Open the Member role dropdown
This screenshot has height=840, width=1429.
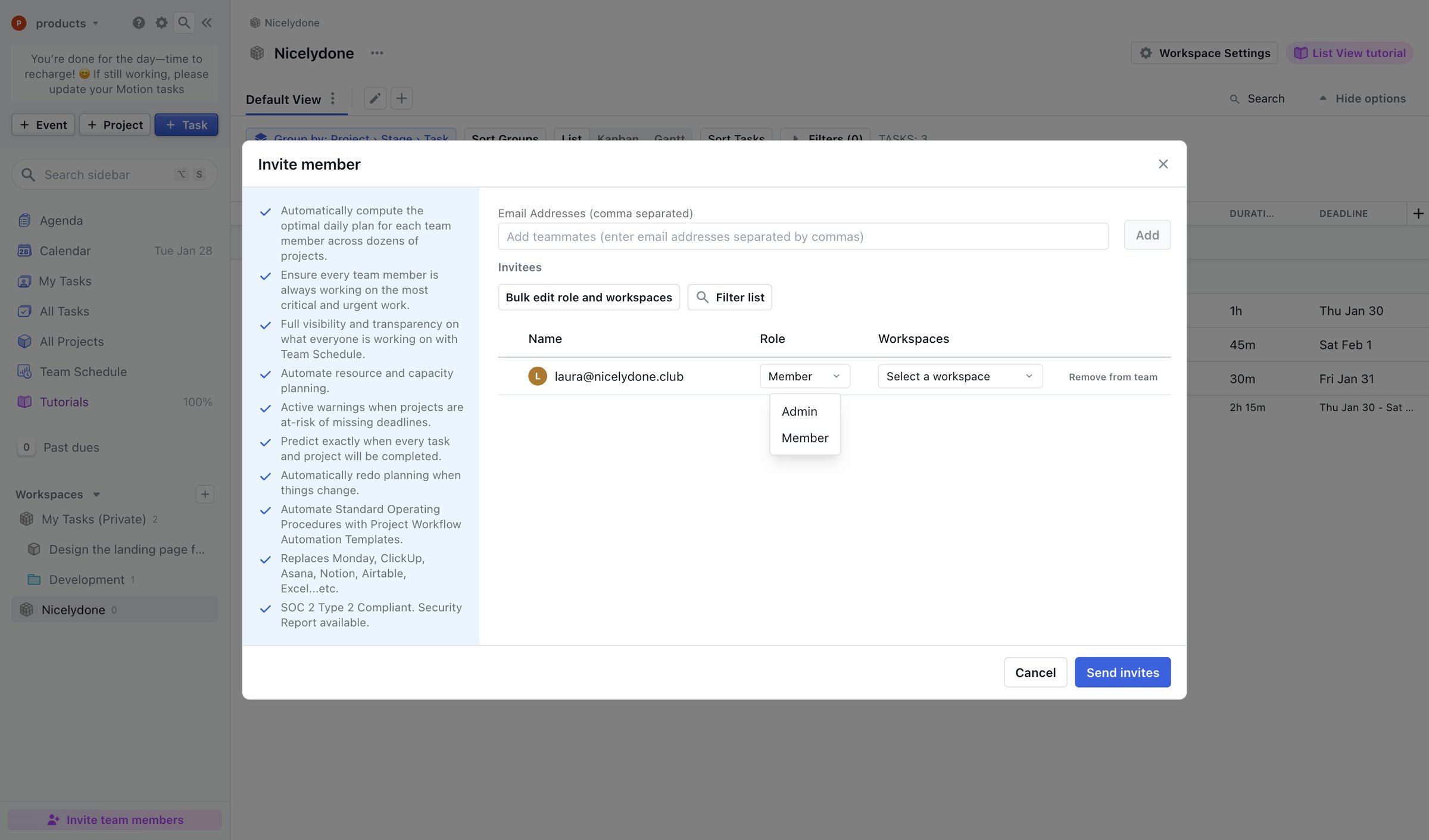804,376
